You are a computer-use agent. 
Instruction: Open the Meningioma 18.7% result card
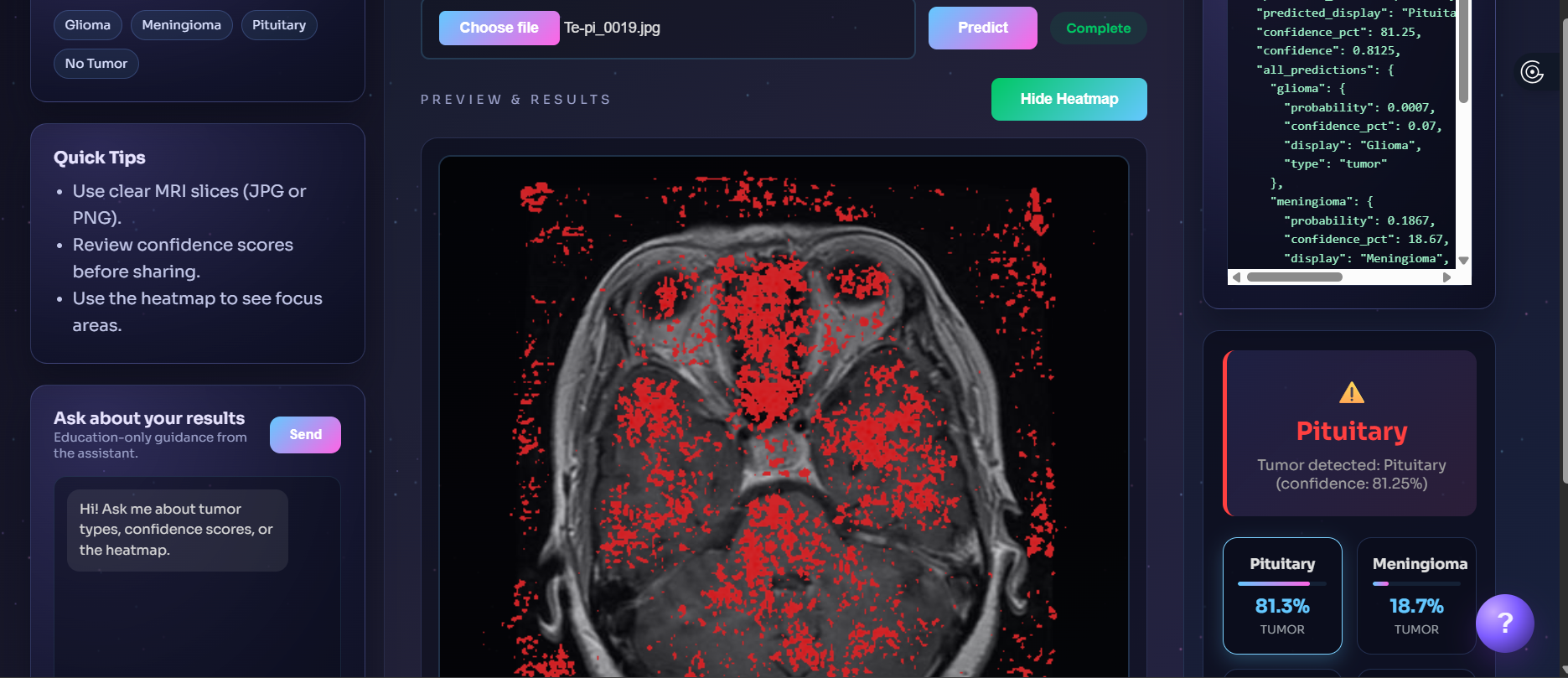(1416, 596)
